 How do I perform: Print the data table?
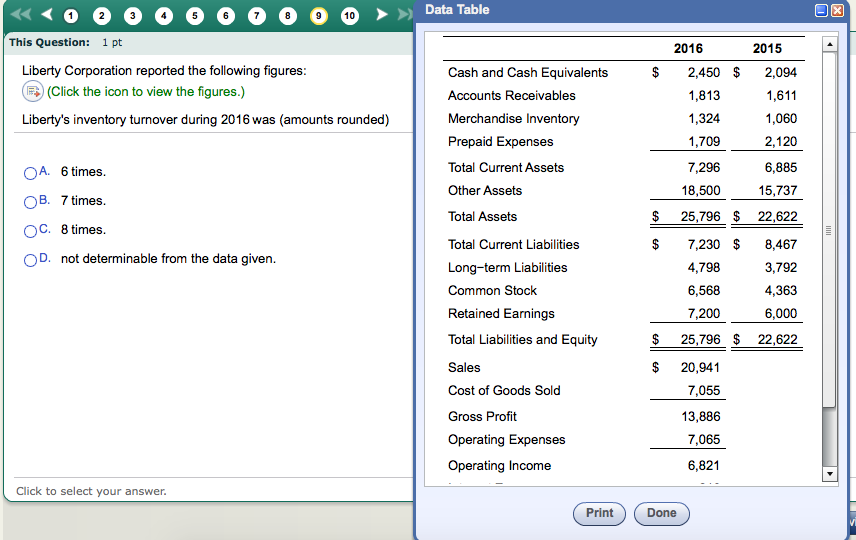coord(599,513)
